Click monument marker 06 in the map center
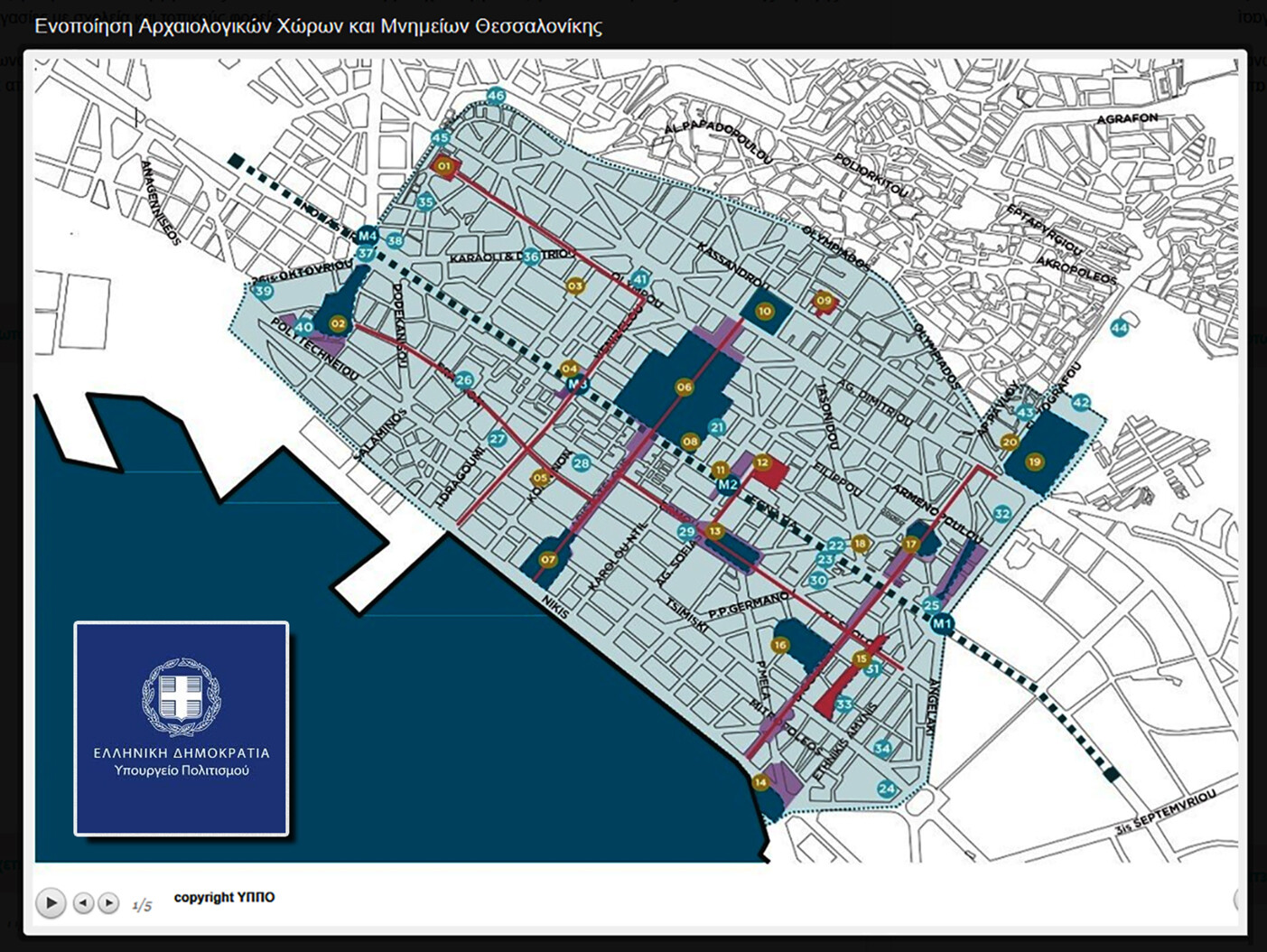This screenshot has height=952, width=1267. (x=685, y=387)
